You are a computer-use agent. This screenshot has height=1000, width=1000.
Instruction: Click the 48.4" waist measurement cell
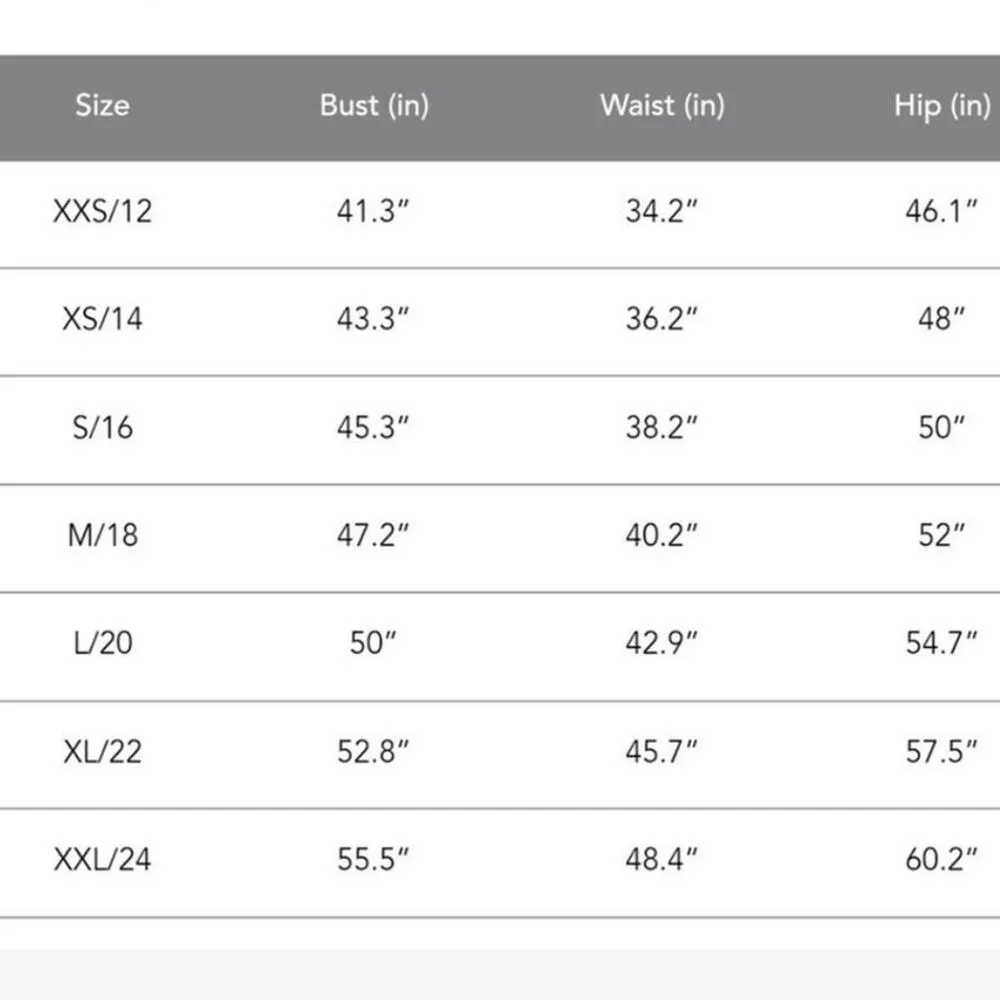(x=661, y=859)
